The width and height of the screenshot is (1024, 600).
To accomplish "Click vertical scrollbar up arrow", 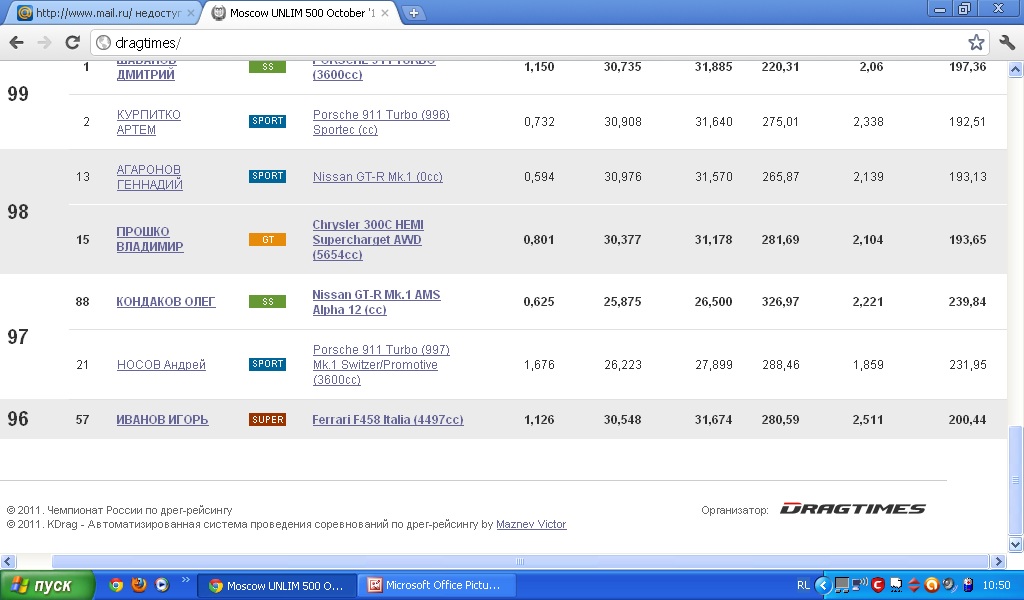I will click(x=1015, y=69).
